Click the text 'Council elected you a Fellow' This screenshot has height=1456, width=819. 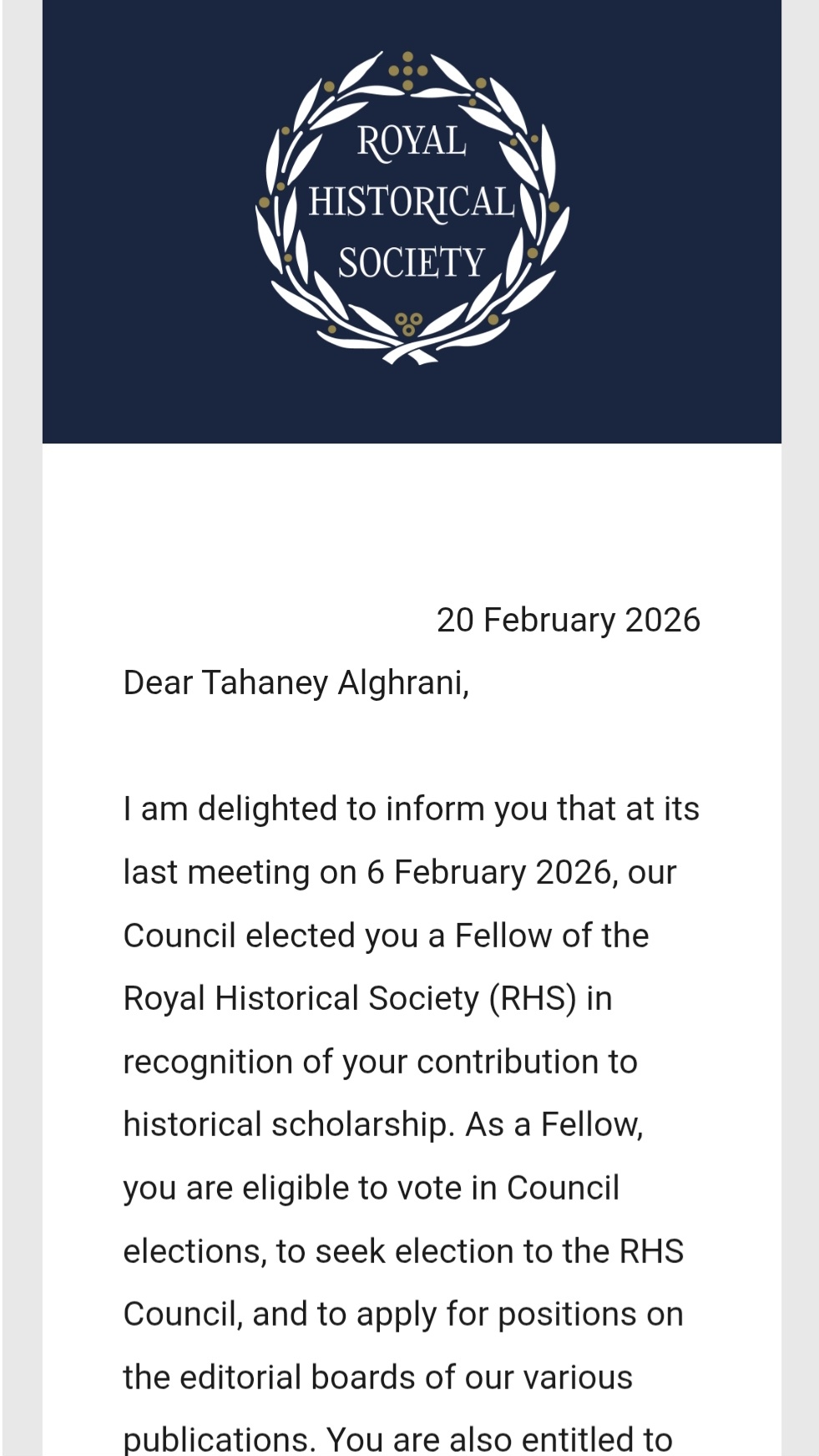click(x=385, y=936)
